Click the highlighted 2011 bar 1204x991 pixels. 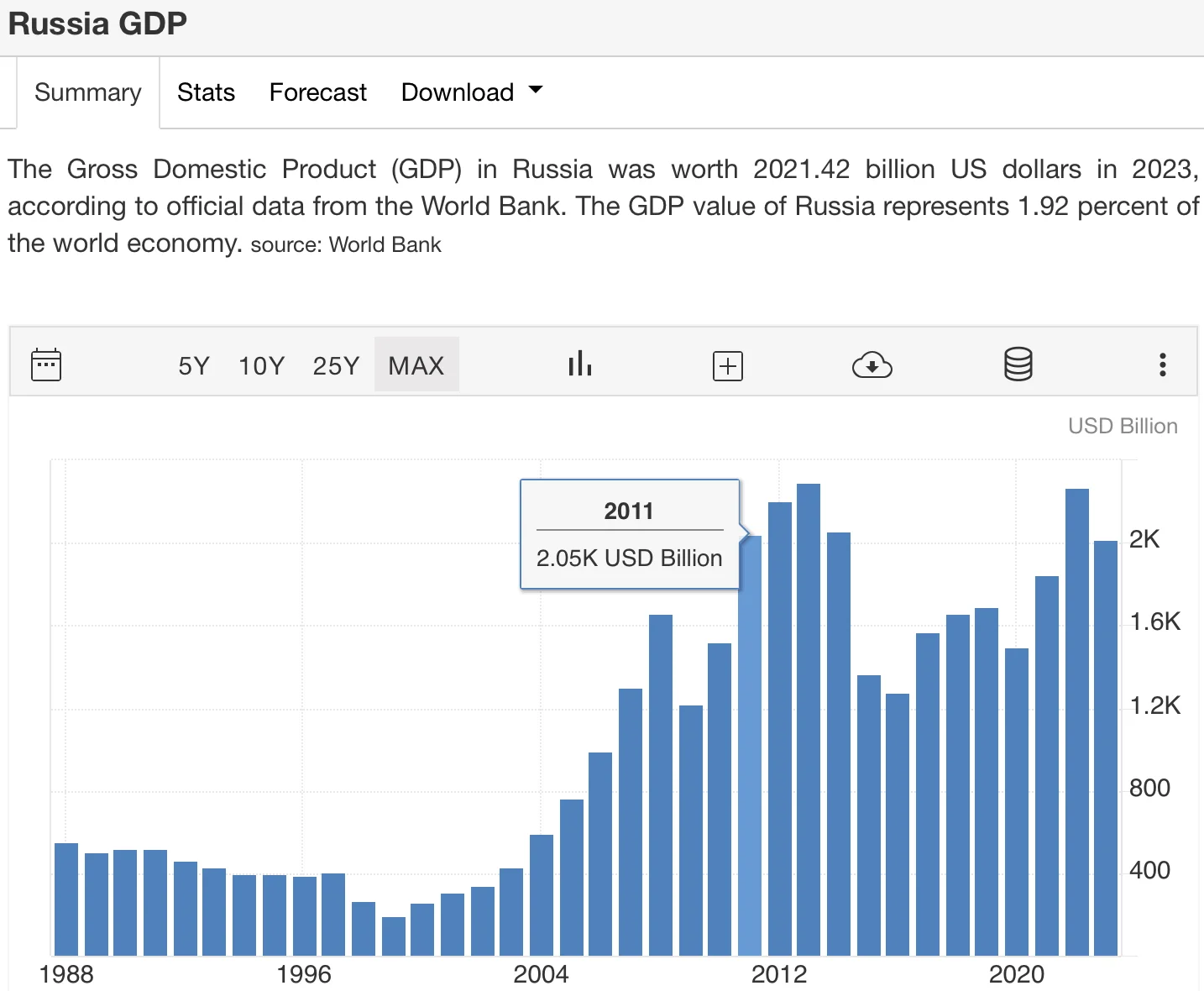[750, 747]
